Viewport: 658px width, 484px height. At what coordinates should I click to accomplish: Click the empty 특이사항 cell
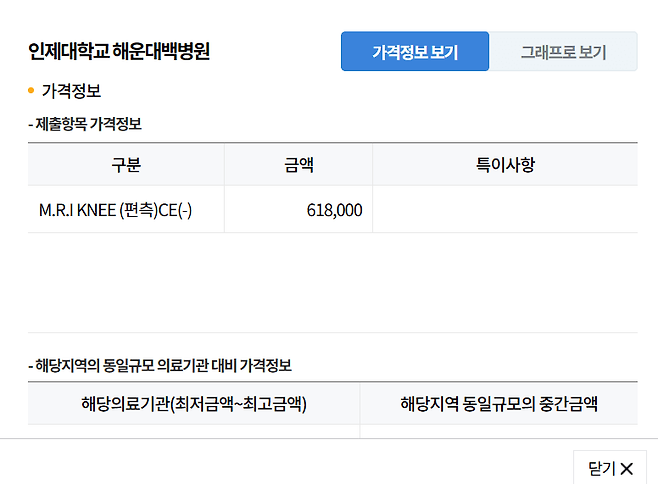(x=505, y=211)
